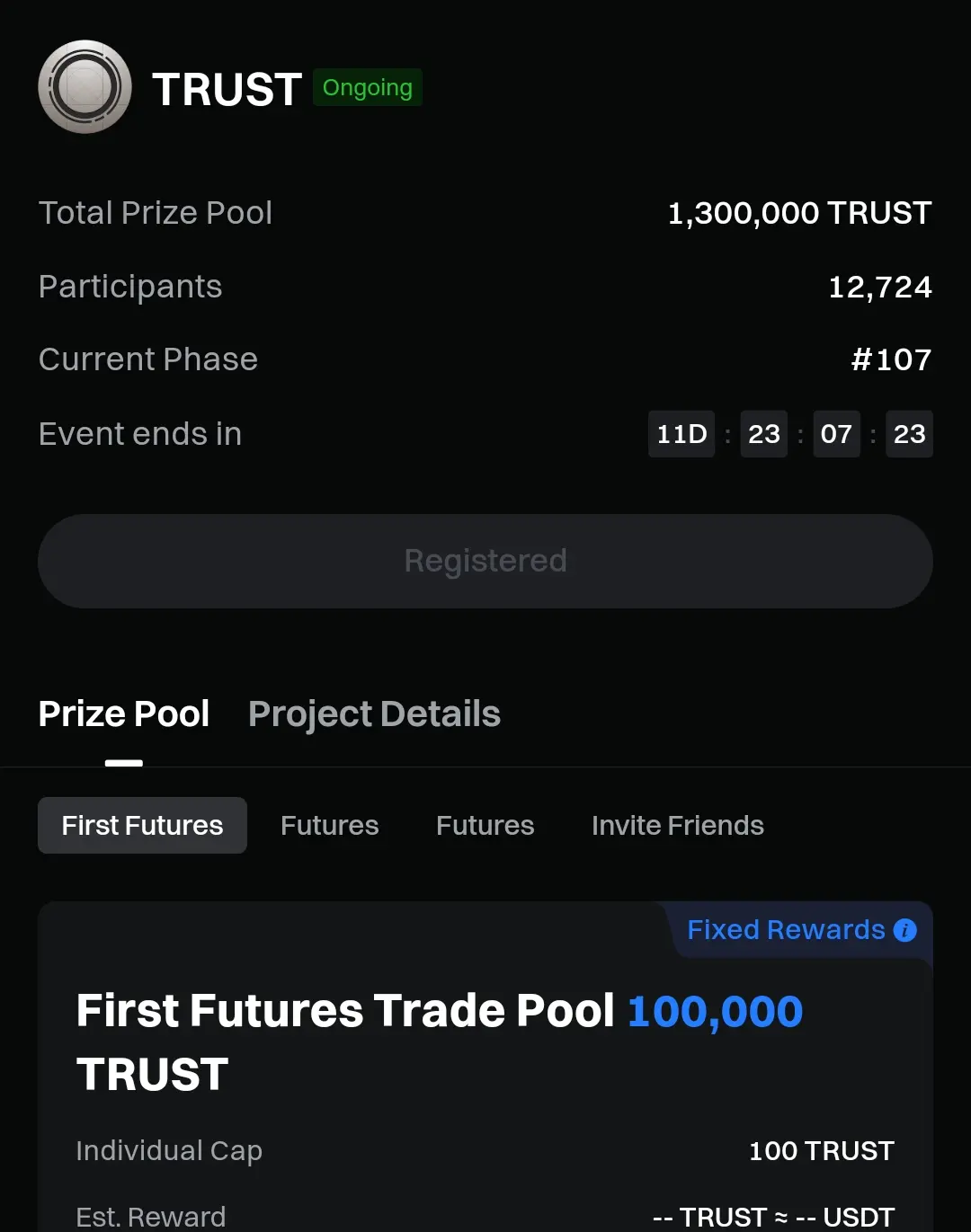The height and width of the screenshot is (1232, 971).
Task: Select the First Futures pool tab
Action: pos(142,826)
